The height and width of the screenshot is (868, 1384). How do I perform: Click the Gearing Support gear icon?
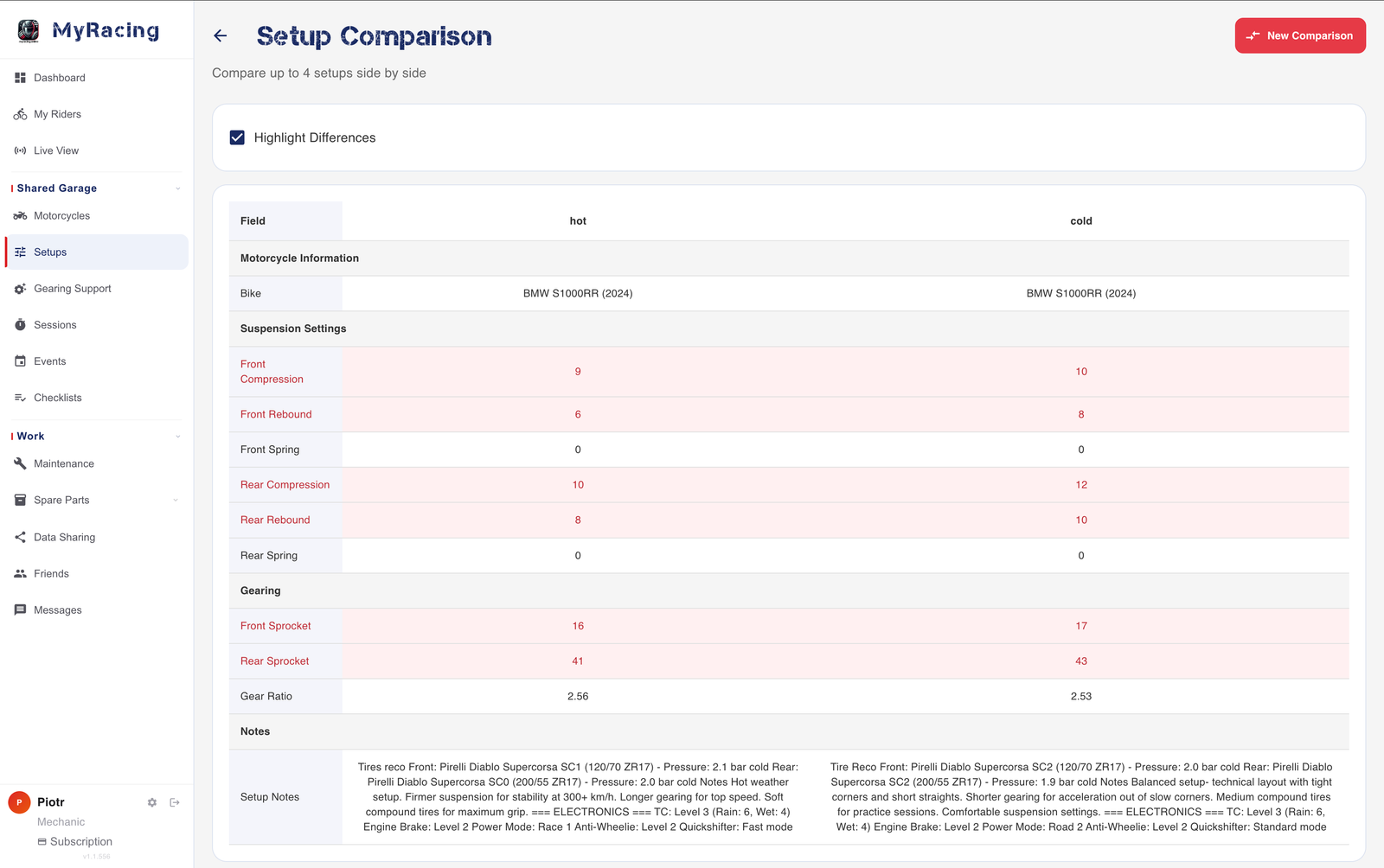20,289
